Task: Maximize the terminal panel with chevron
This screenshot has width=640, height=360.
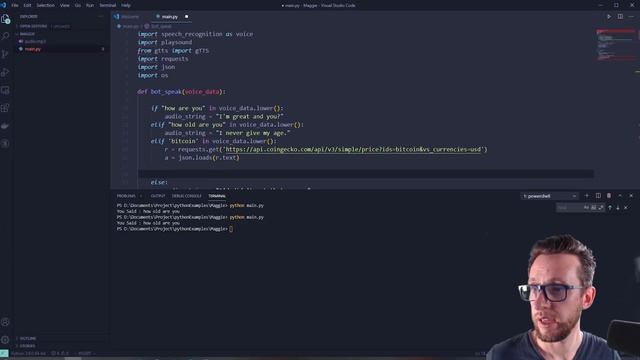Action: [x=620, y=196]
